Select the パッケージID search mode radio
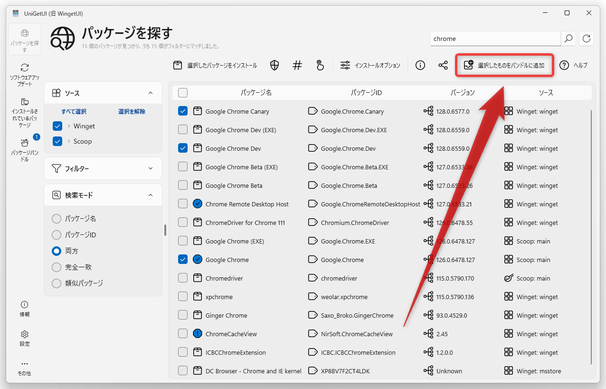606x389 pixels. coord(56,234)
